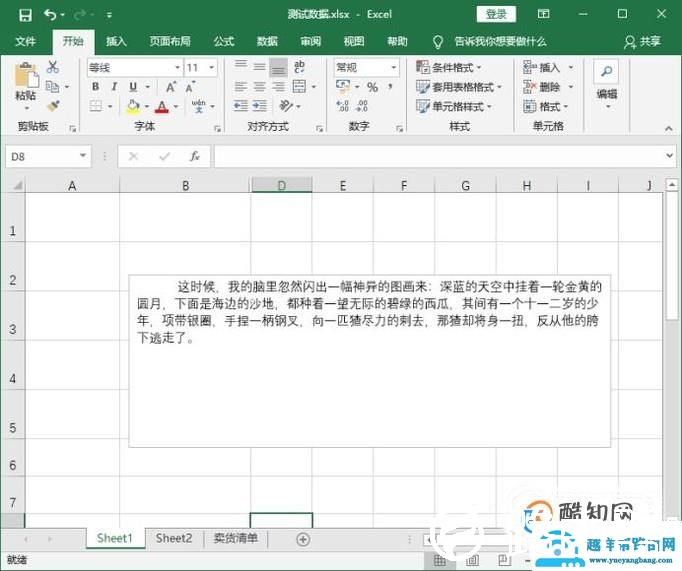The height and width of the screenshot is (571, 682).
Task: Open 条件格式 conditional formatting menu
Action: point(449,67)
